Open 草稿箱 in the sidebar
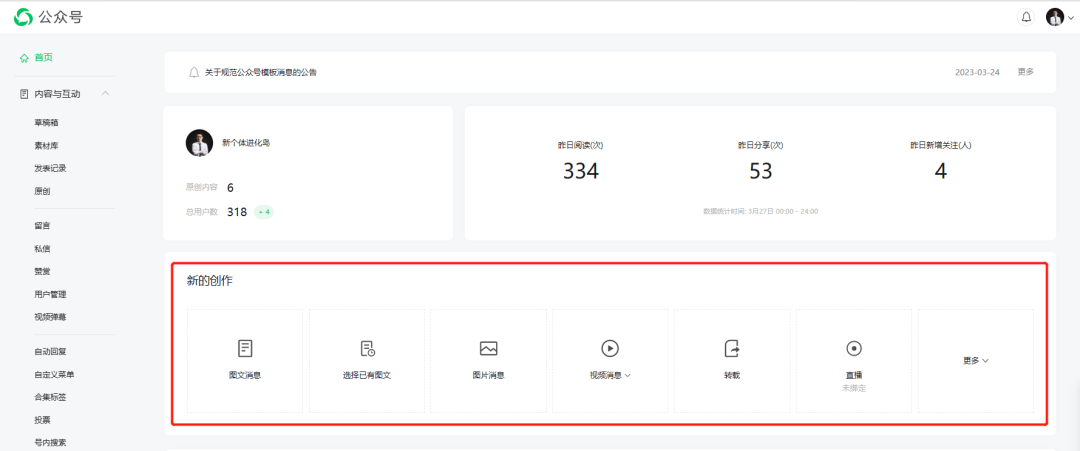This screenshot has width=1080, height=451. (46, 122)
